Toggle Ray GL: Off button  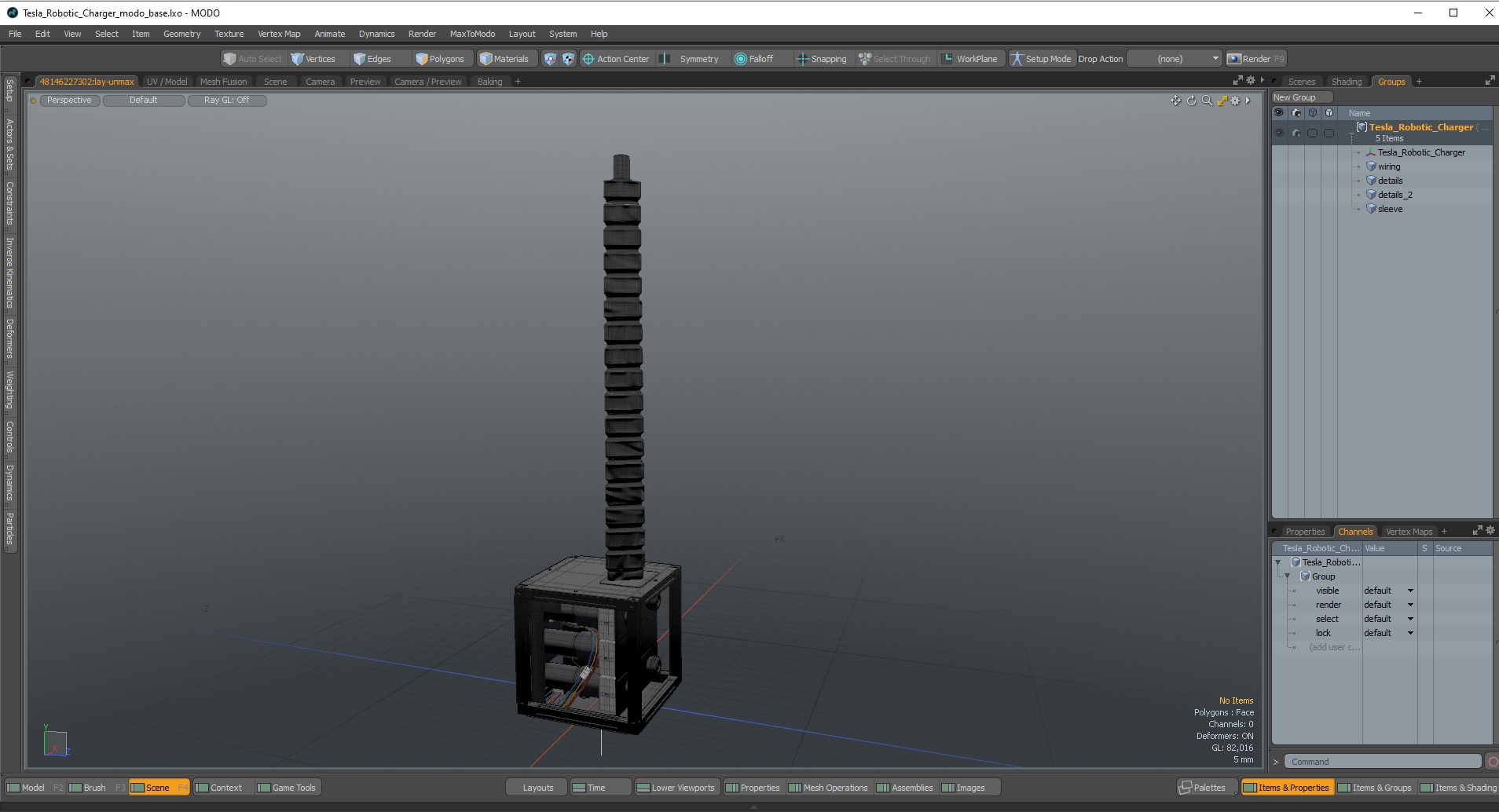pyautogui.click(x=227, y=101)
